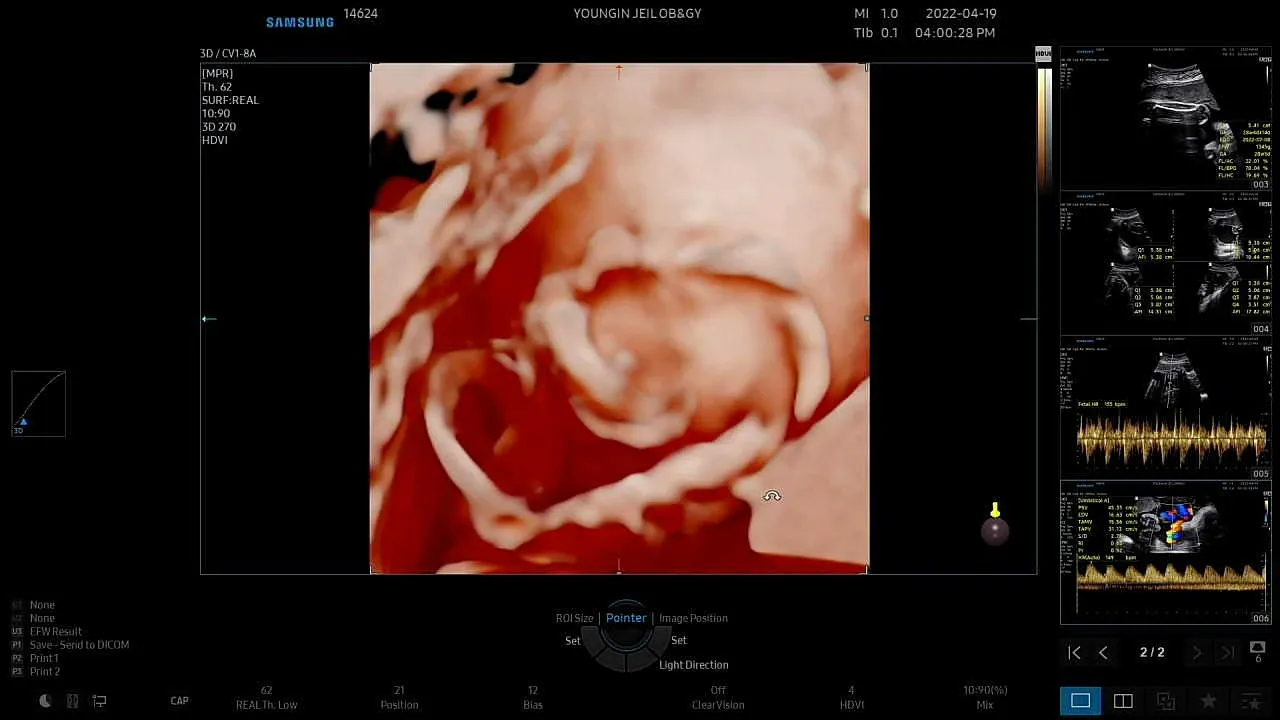Select ROI Size trackball mode
This screenshot has height=720, width=1280.
tap(575, 618)
